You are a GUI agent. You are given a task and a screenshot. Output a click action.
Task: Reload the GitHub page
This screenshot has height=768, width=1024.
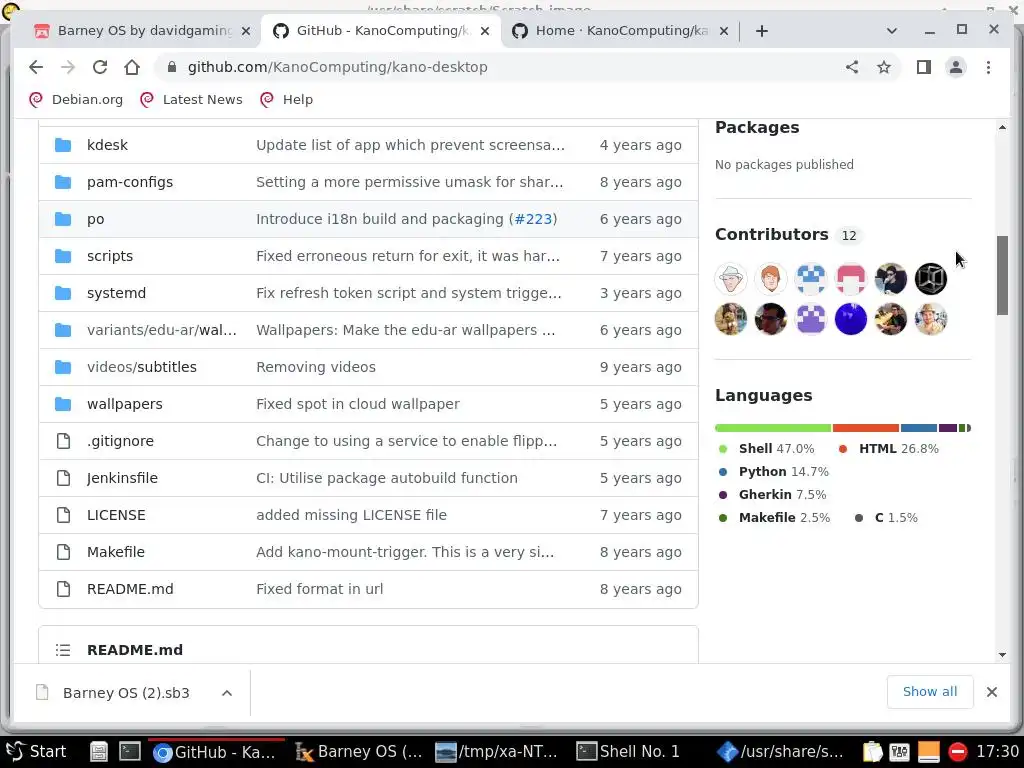100,67
